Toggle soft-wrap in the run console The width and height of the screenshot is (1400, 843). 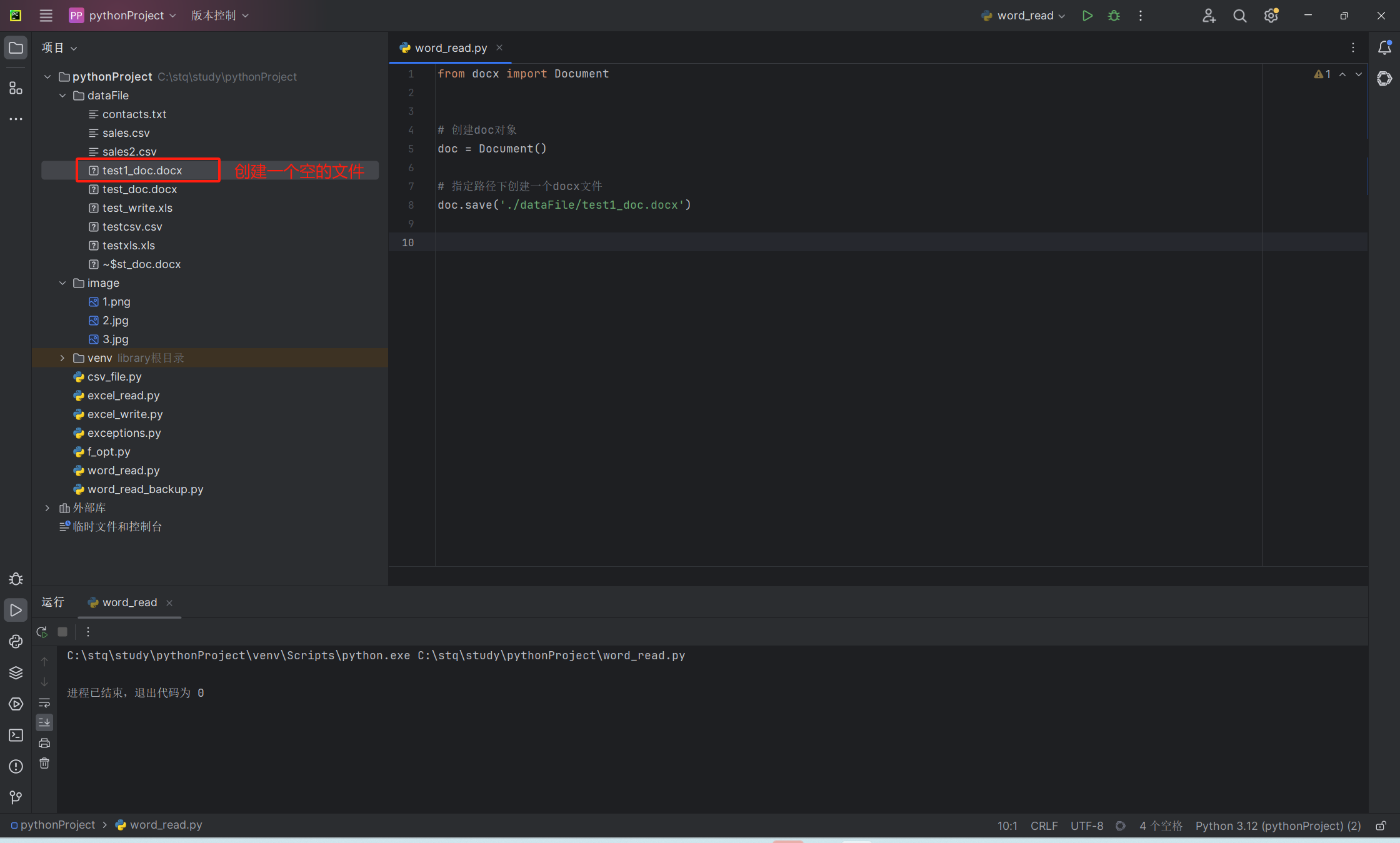click(x=44, y=703)
